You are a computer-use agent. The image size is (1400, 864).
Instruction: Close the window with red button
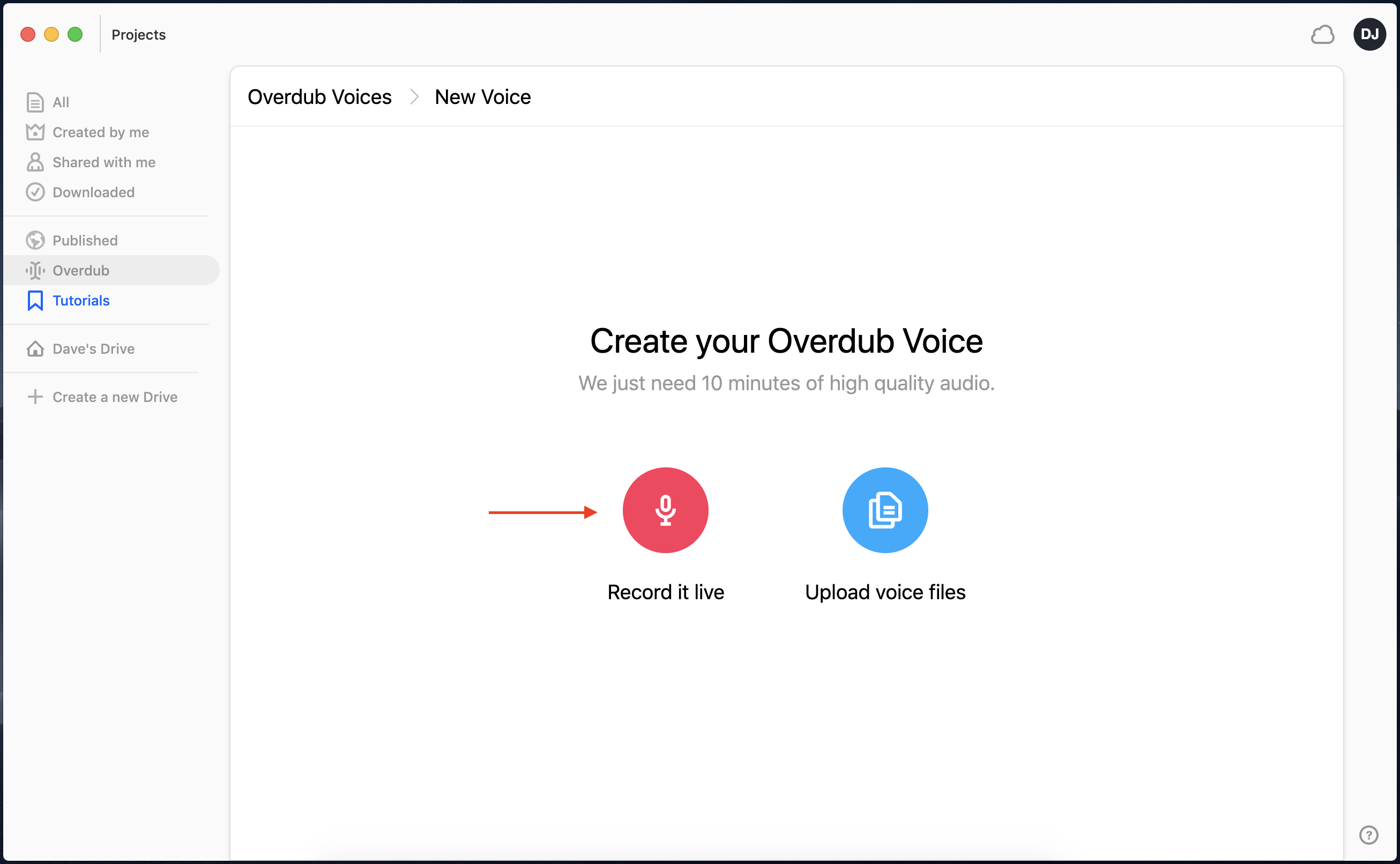27,34
